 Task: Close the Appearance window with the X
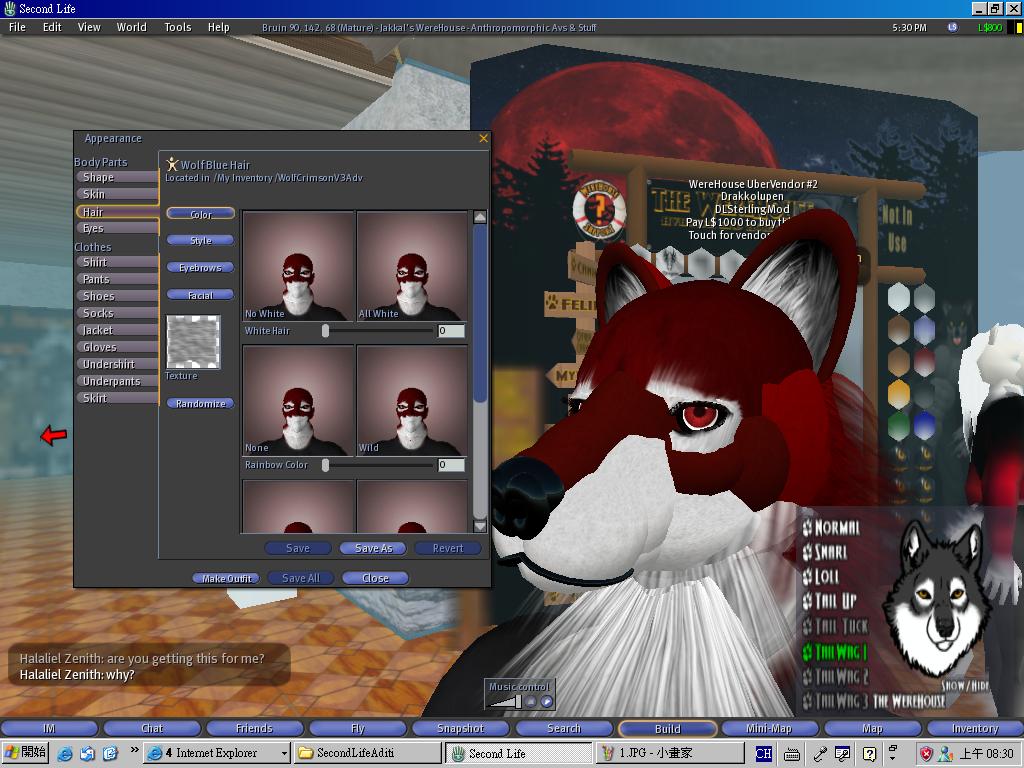(x=483, y=139)
